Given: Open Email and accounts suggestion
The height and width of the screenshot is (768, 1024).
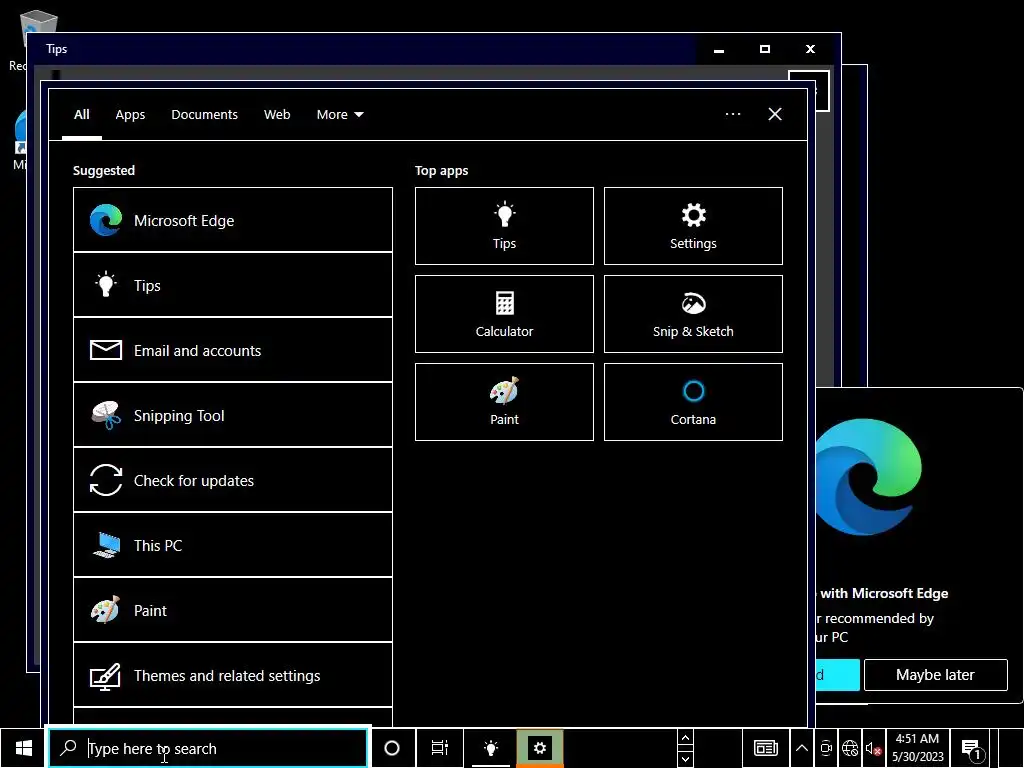Looking at the screenshot, I should tap(232, 351).
